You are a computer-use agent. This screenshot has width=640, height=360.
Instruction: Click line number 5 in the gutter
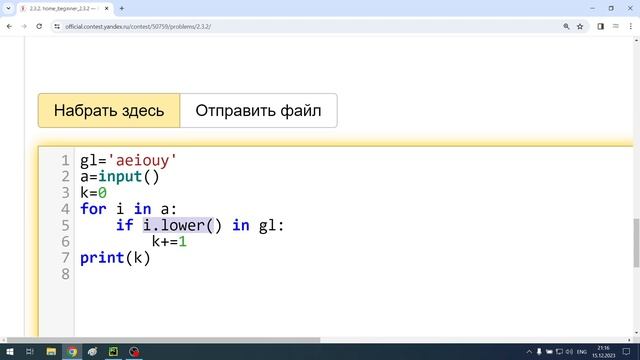click(x=65, y=225)
